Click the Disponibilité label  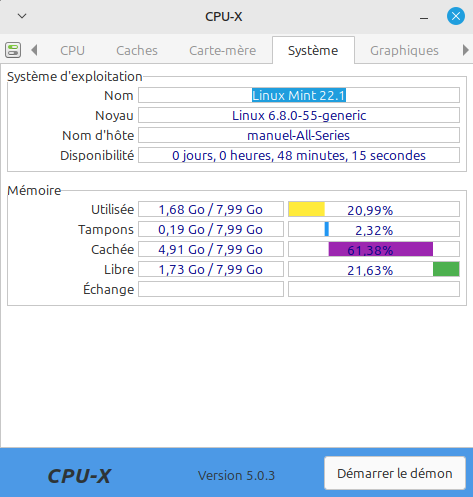(97, 156)
